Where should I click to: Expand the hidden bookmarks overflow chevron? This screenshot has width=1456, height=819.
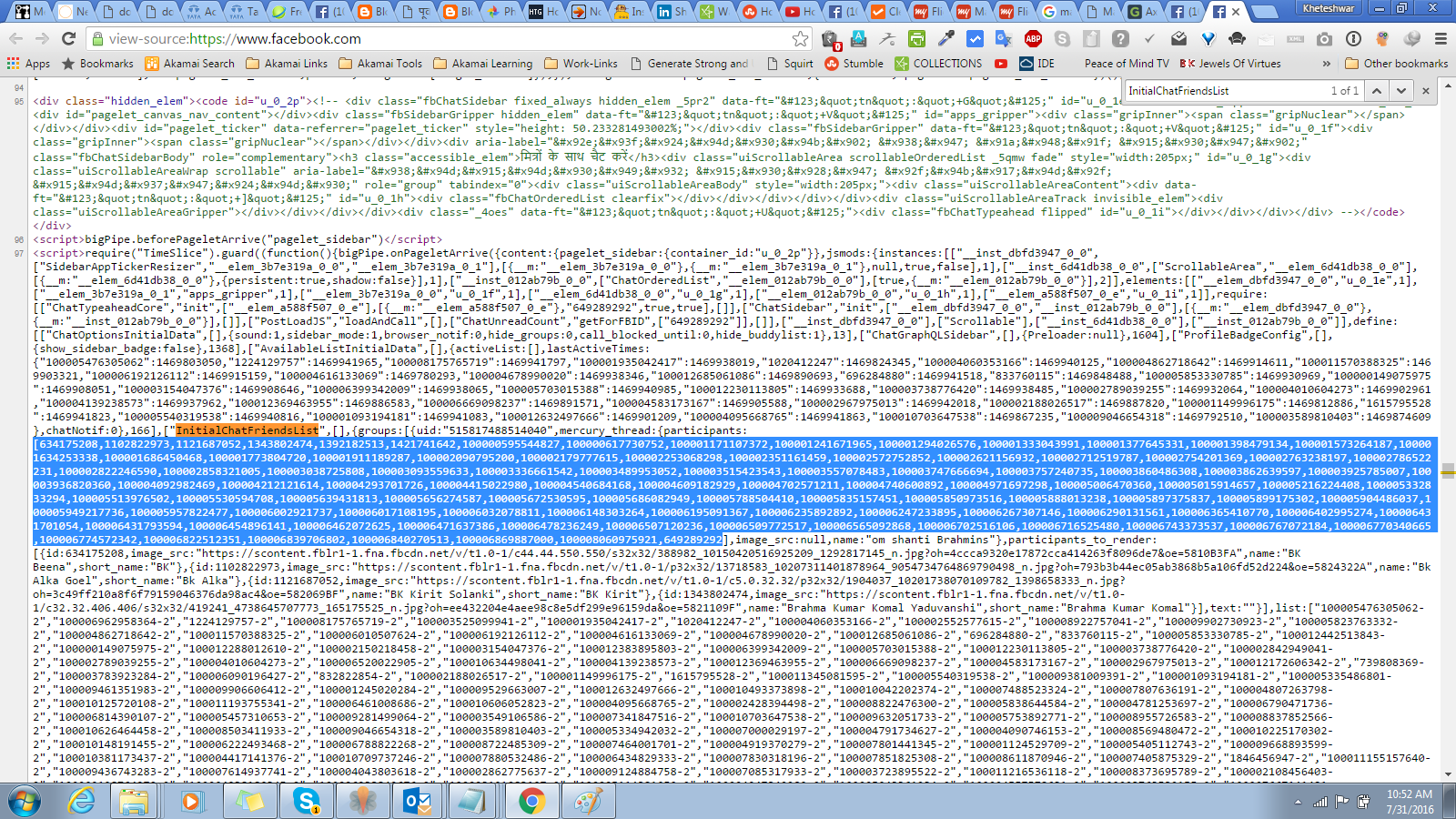pos(1326,64)
